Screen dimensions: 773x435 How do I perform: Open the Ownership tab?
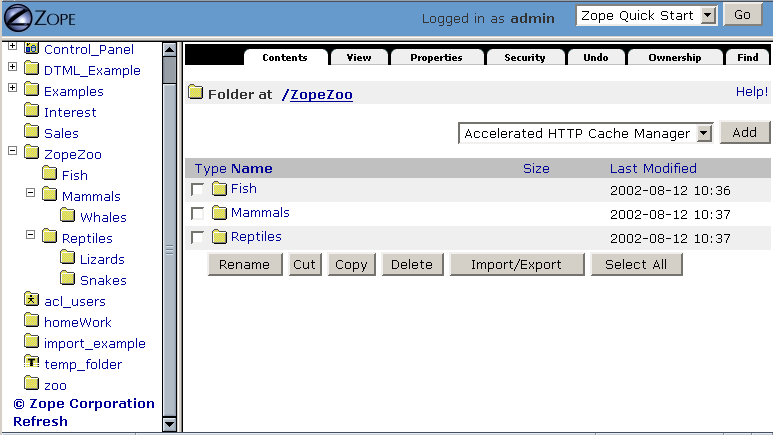(x=674, y=58)
